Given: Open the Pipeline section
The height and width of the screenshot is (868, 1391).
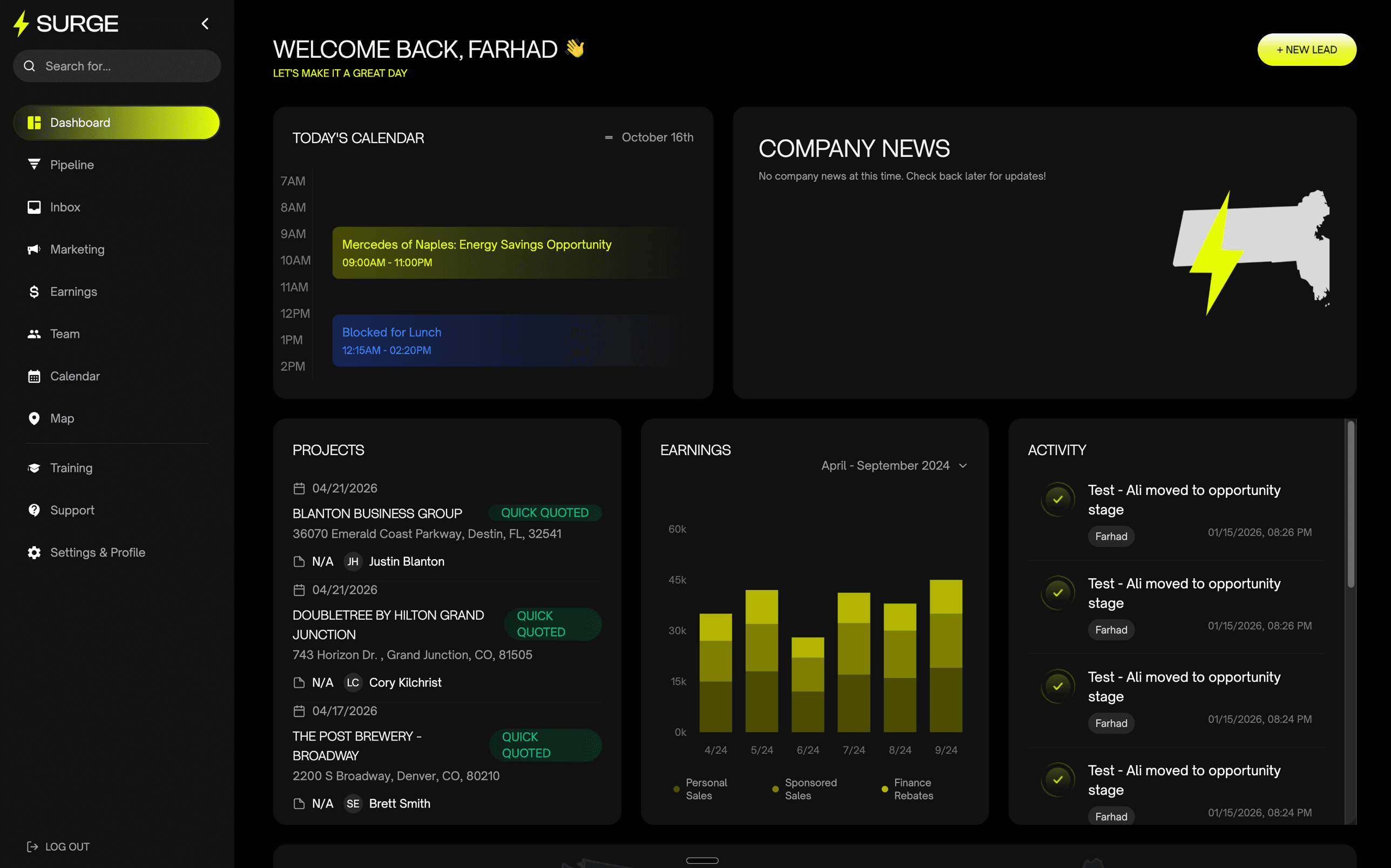Looking at the screenshot, I should click(x=71, y=165).
